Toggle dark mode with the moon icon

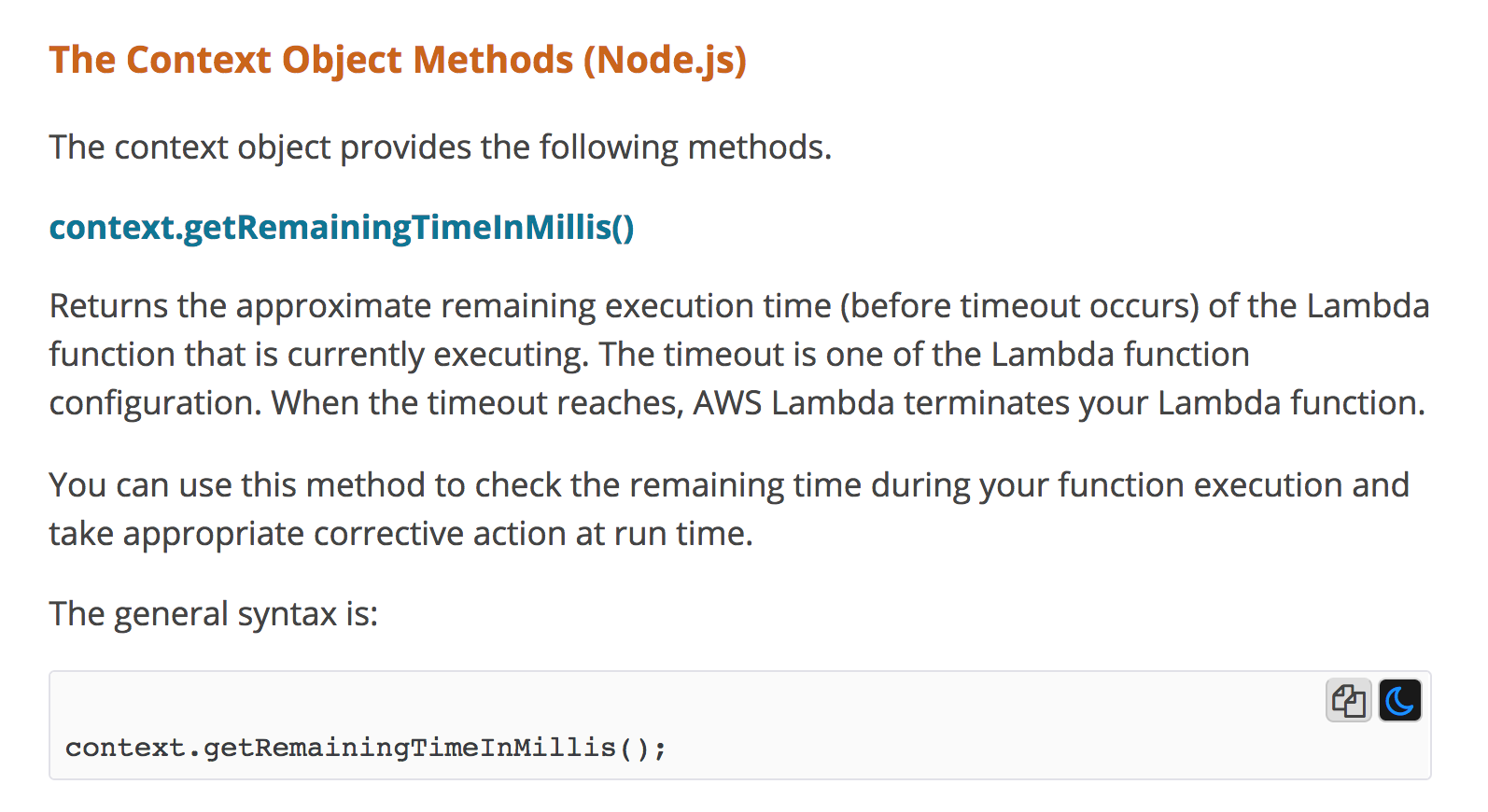point(1399,701)
